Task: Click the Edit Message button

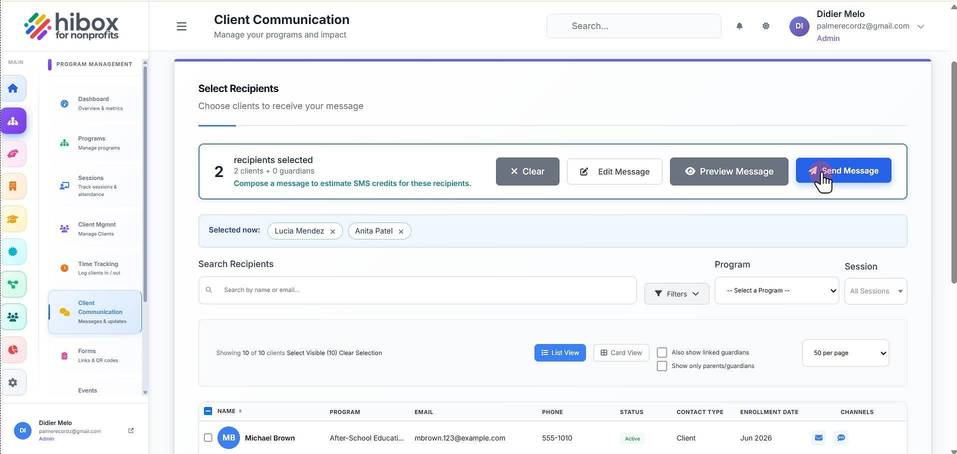Action: [615, 171]
